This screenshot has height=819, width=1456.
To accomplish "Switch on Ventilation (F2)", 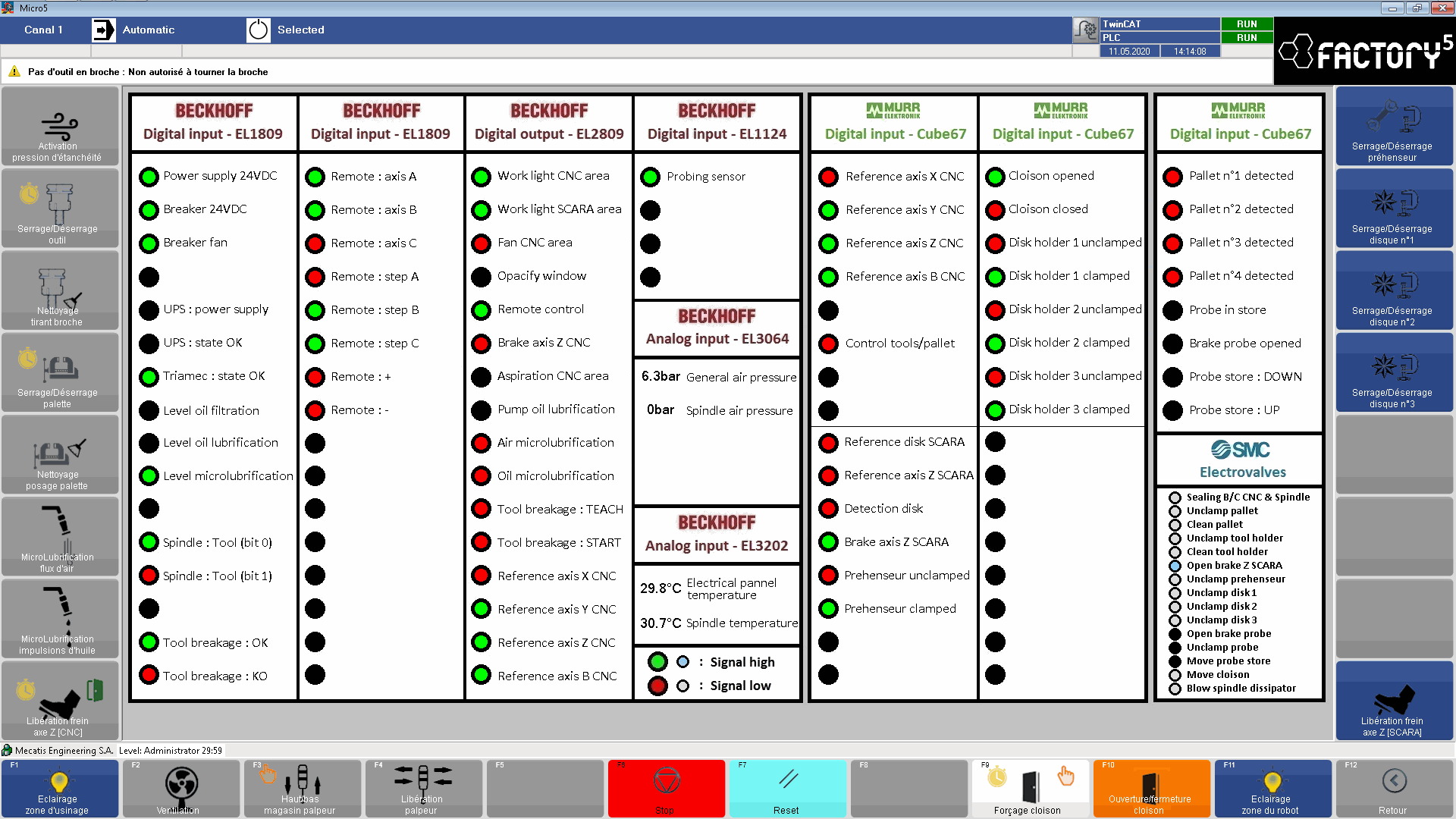I will pos(180,789).
